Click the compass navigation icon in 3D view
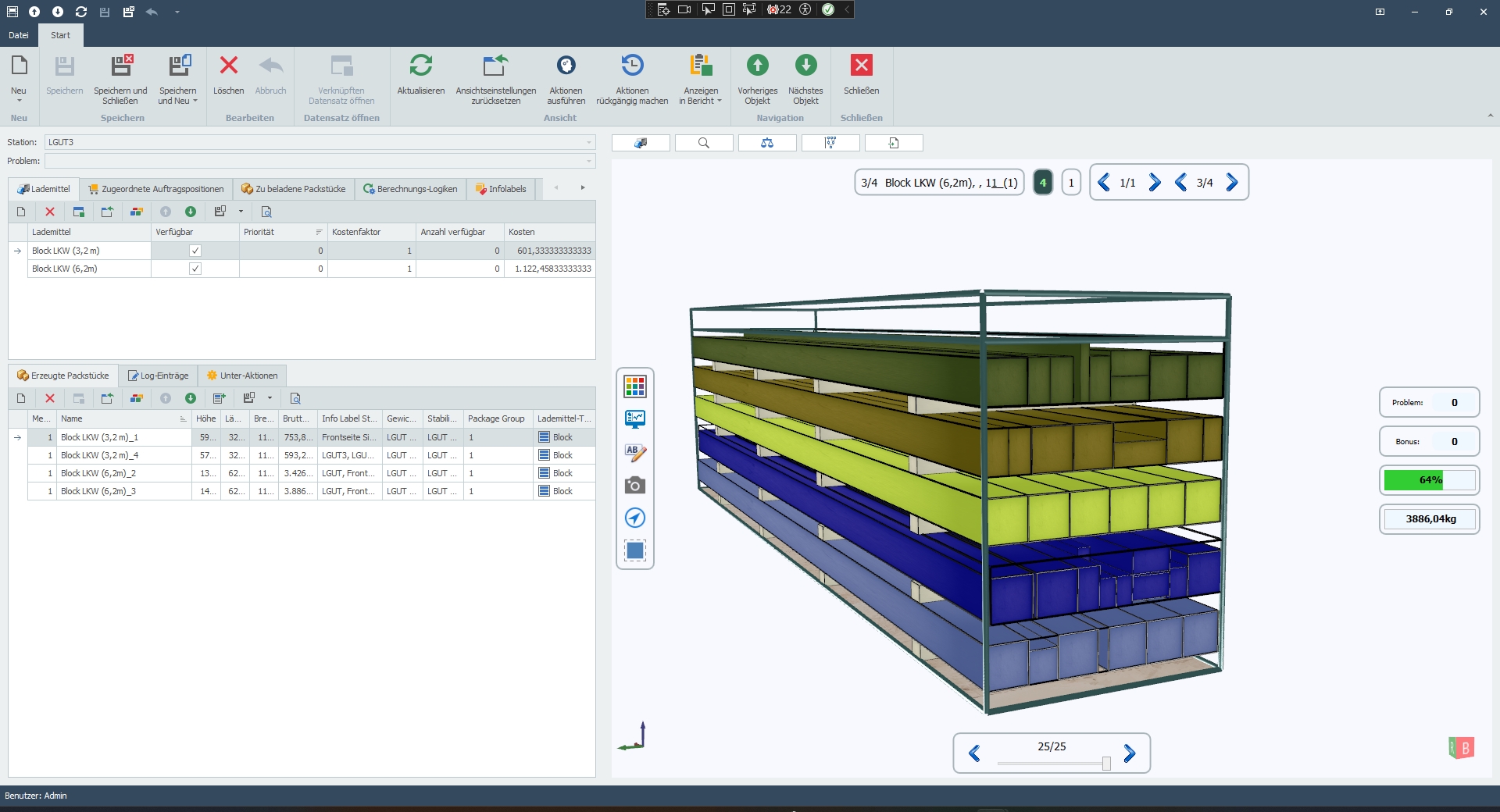Viewport: 1500px width, 812px height. pyautogui.click(x=635, y=518)
